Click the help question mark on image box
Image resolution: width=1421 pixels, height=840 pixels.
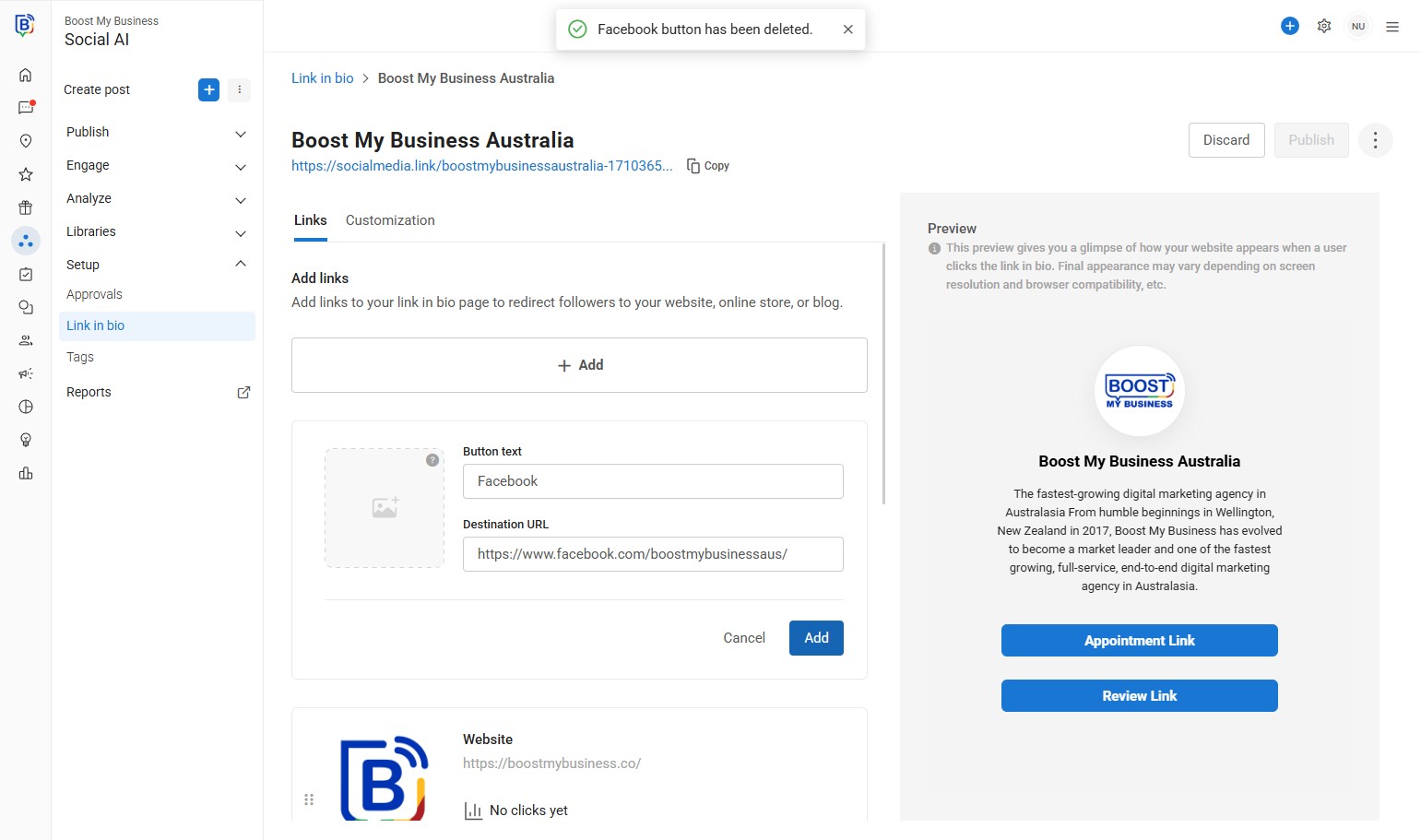(x=432, y=460)
